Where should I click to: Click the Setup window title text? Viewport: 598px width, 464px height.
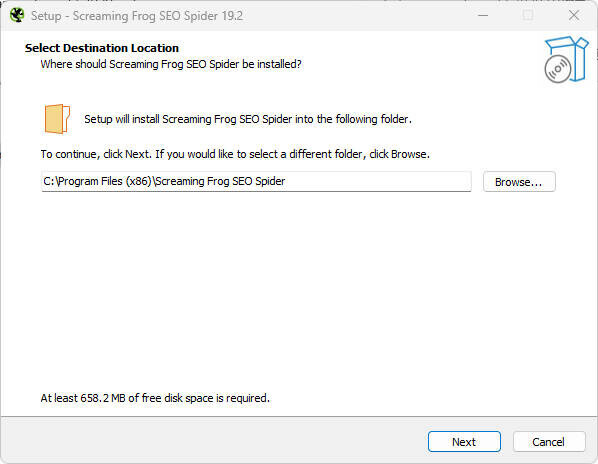(137, 16)
